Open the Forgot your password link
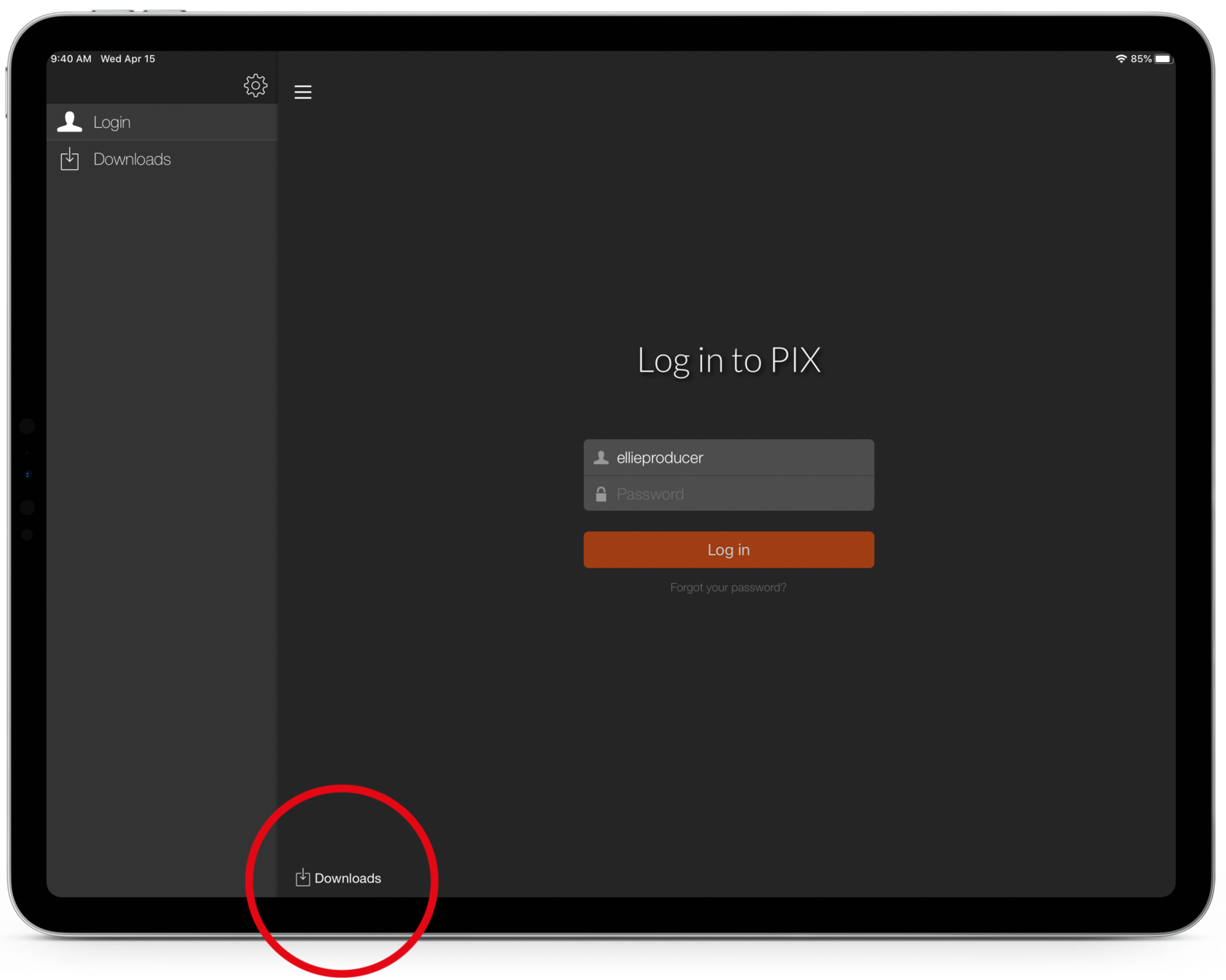The width and height of the screenshot is (1226, 980). pyautogui.click(x=728, y=588)
